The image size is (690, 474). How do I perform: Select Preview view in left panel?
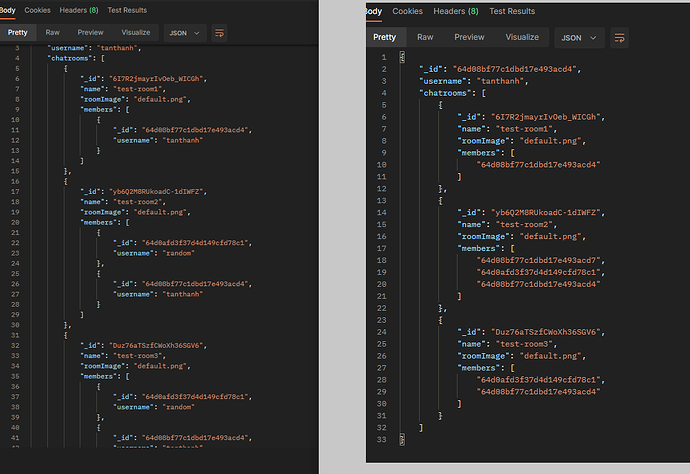pos(91,32)
